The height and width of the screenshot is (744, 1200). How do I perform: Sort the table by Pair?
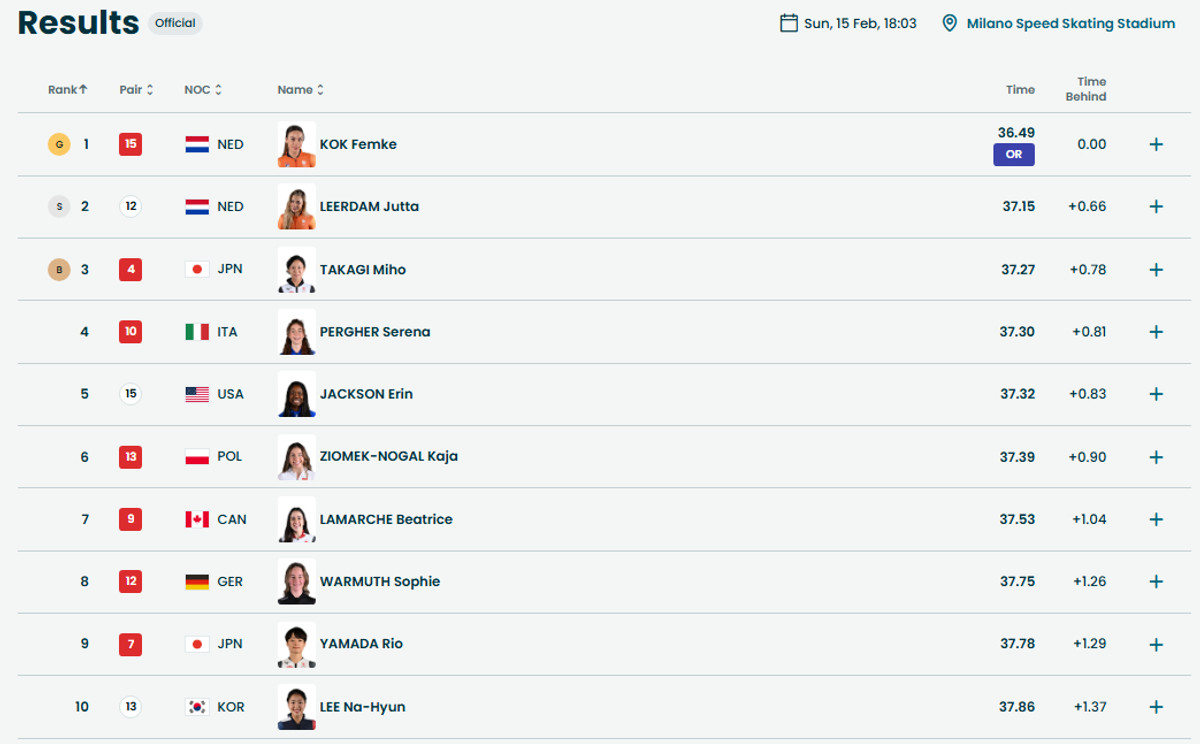(x=136, y=90)
